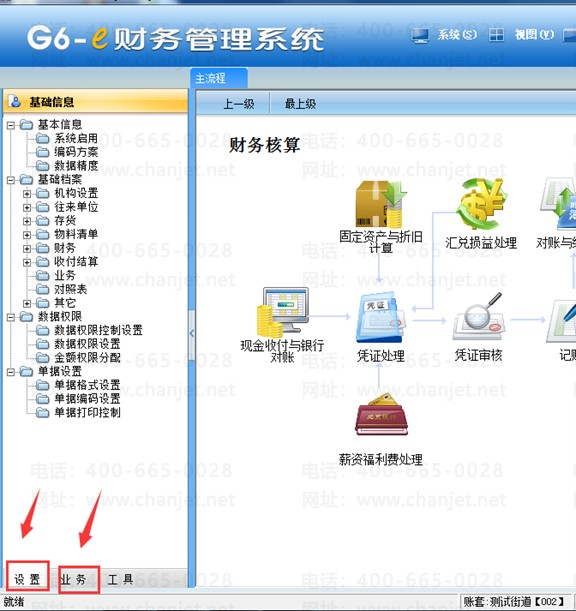Viewport: 576px width, 611px height.
Task: Expand the 收付结算 tree node
Action: (x=27, y=262)
